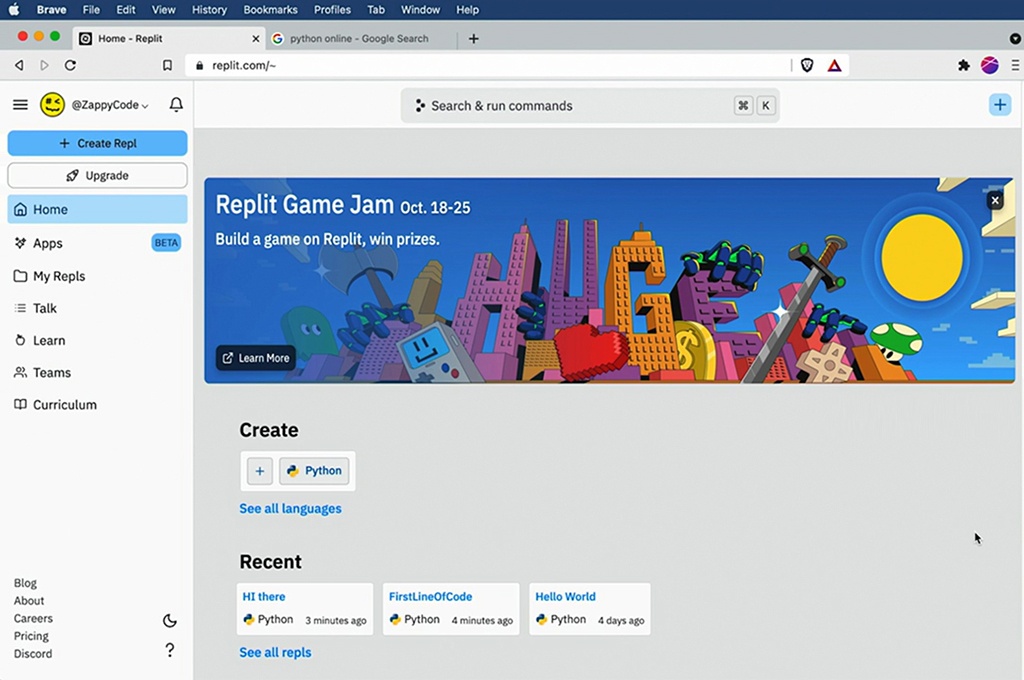Open browser extensions puzzle icon

point(964,65)
